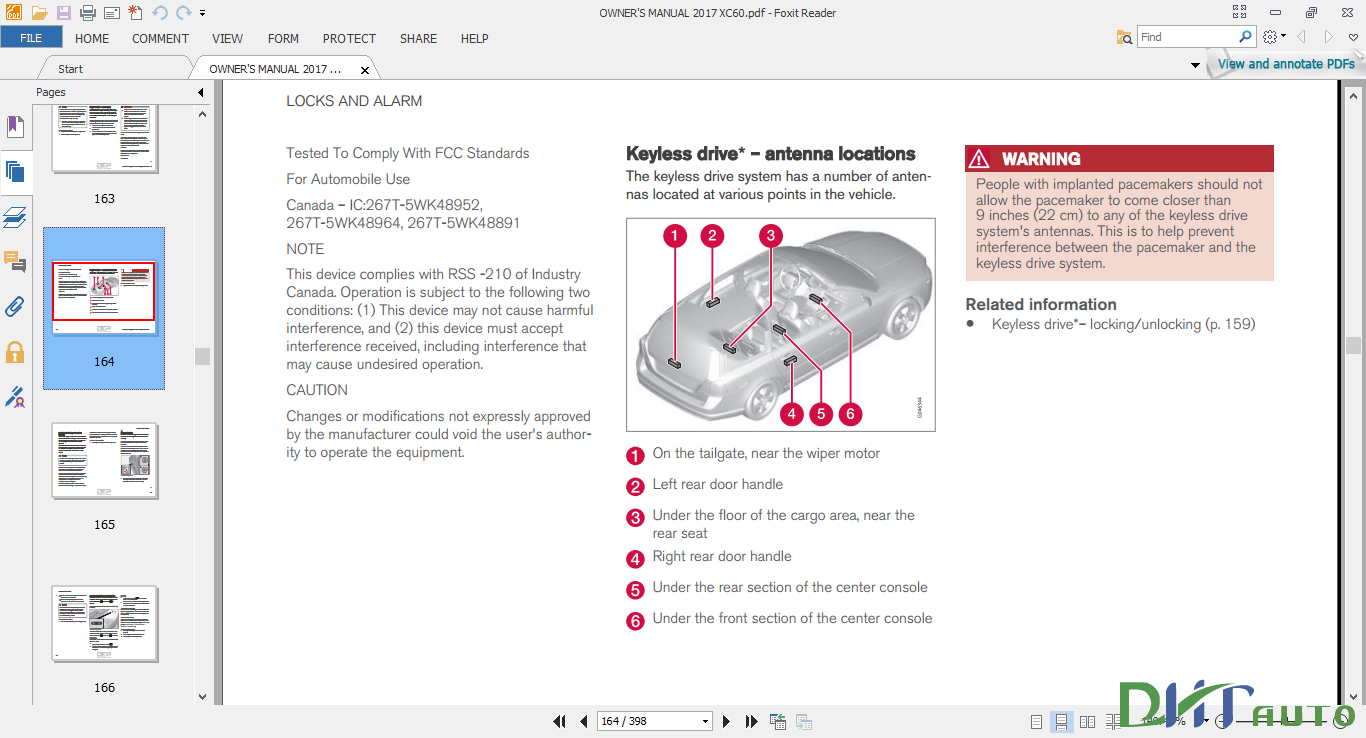The width and height of the screenshot is (1366, 738).
Task: Open Keyless drive locking/unlocking (p. 159) link
Action: [x=1123, y=324]
